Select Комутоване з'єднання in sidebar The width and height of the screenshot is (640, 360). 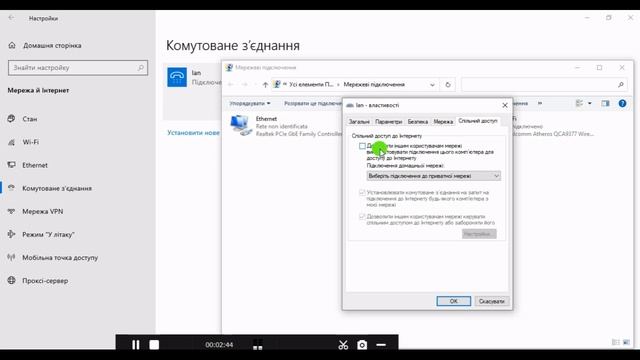pyautogui.click(x=57, y=188)
